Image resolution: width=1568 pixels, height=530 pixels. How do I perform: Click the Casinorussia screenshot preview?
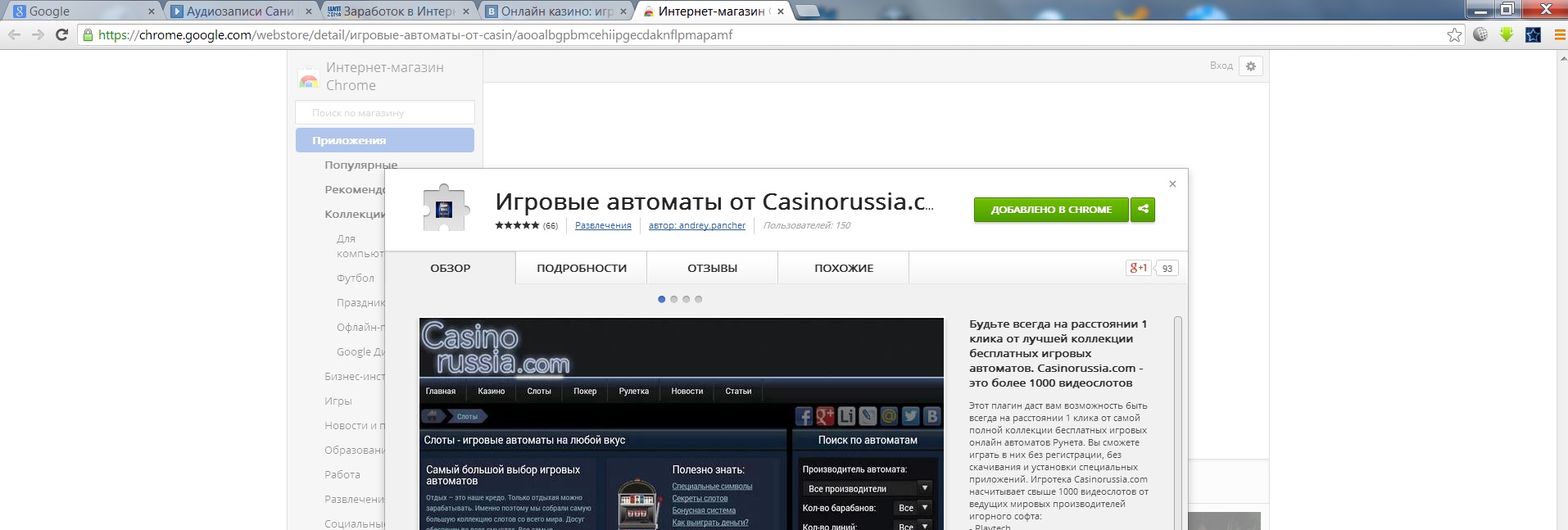pyautogui.click(x=682, y=424)
